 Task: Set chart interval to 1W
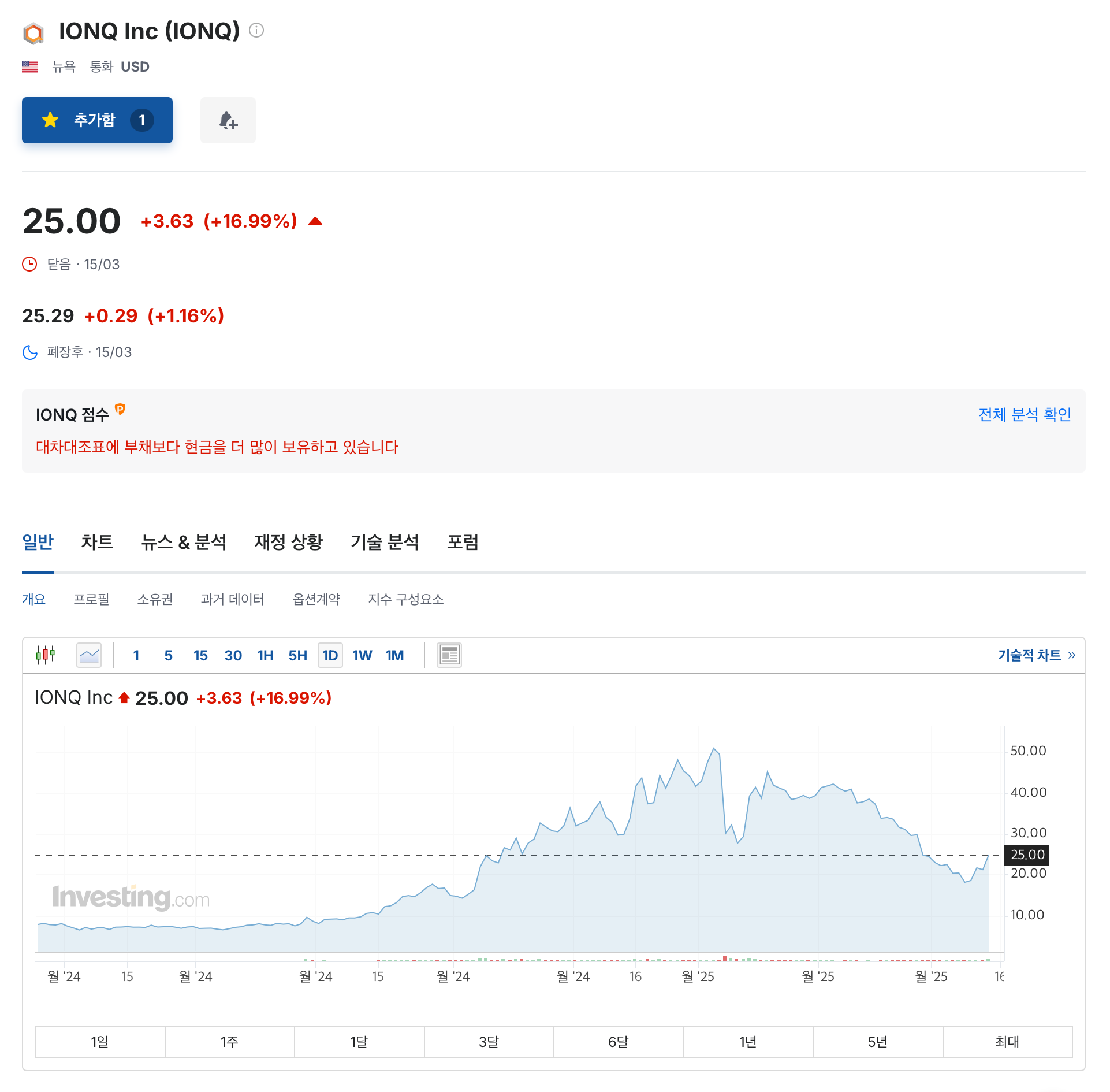click(x=362, y=656)
